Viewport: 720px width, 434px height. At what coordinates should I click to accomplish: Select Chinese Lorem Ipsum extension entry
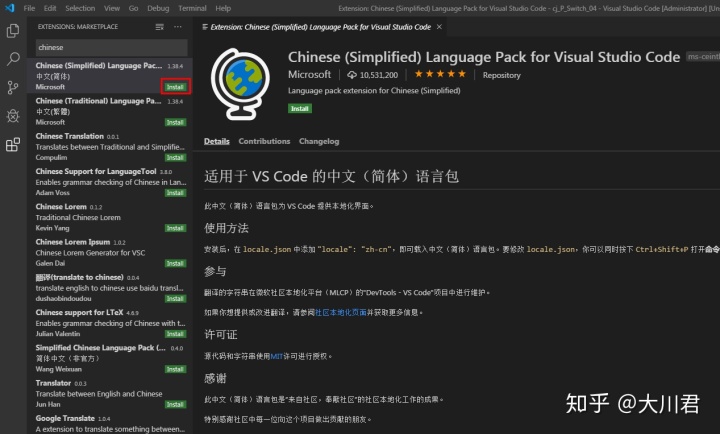point(110,253)
